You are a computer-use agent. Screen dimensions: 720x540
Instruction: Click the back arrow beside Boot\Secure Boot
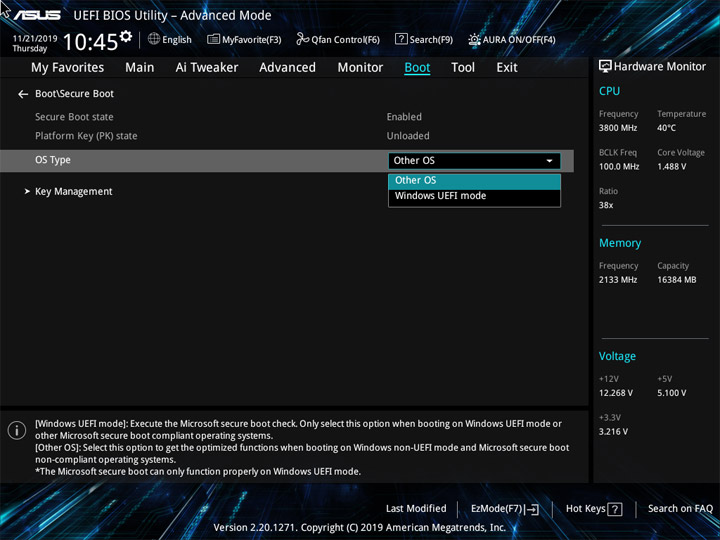(x=23, y=94)
